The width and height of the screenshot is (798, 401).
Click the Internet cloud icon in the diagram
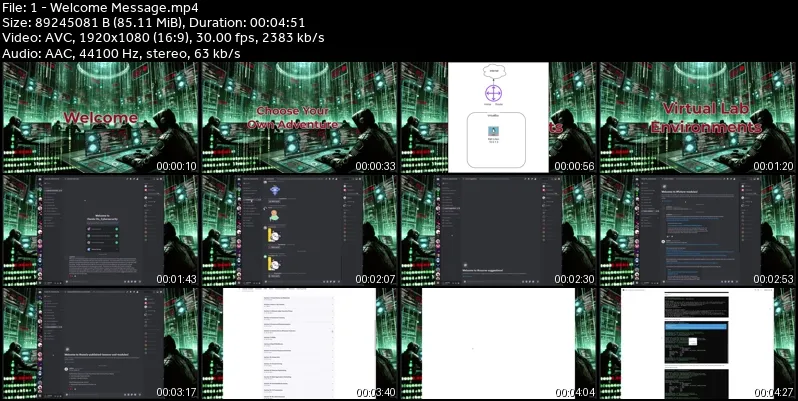tap(494, 71)
